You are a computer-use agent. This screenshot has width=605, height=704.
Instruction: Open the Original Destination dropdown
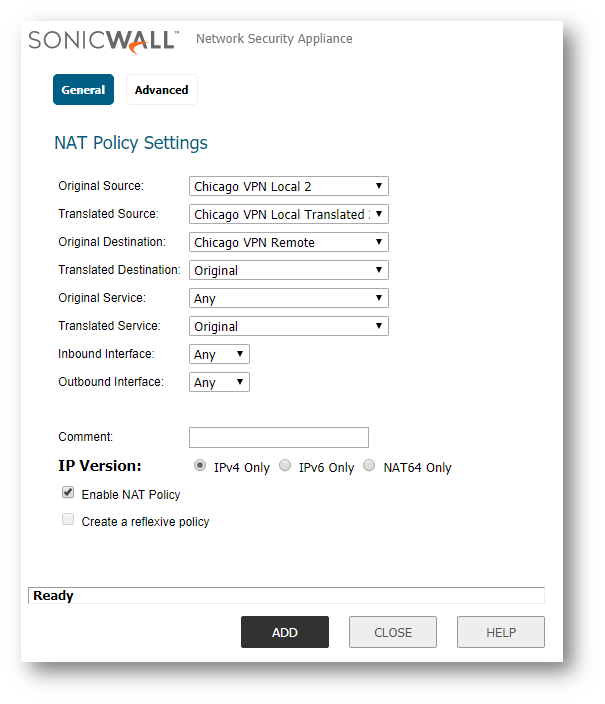[x=288, y=242]
